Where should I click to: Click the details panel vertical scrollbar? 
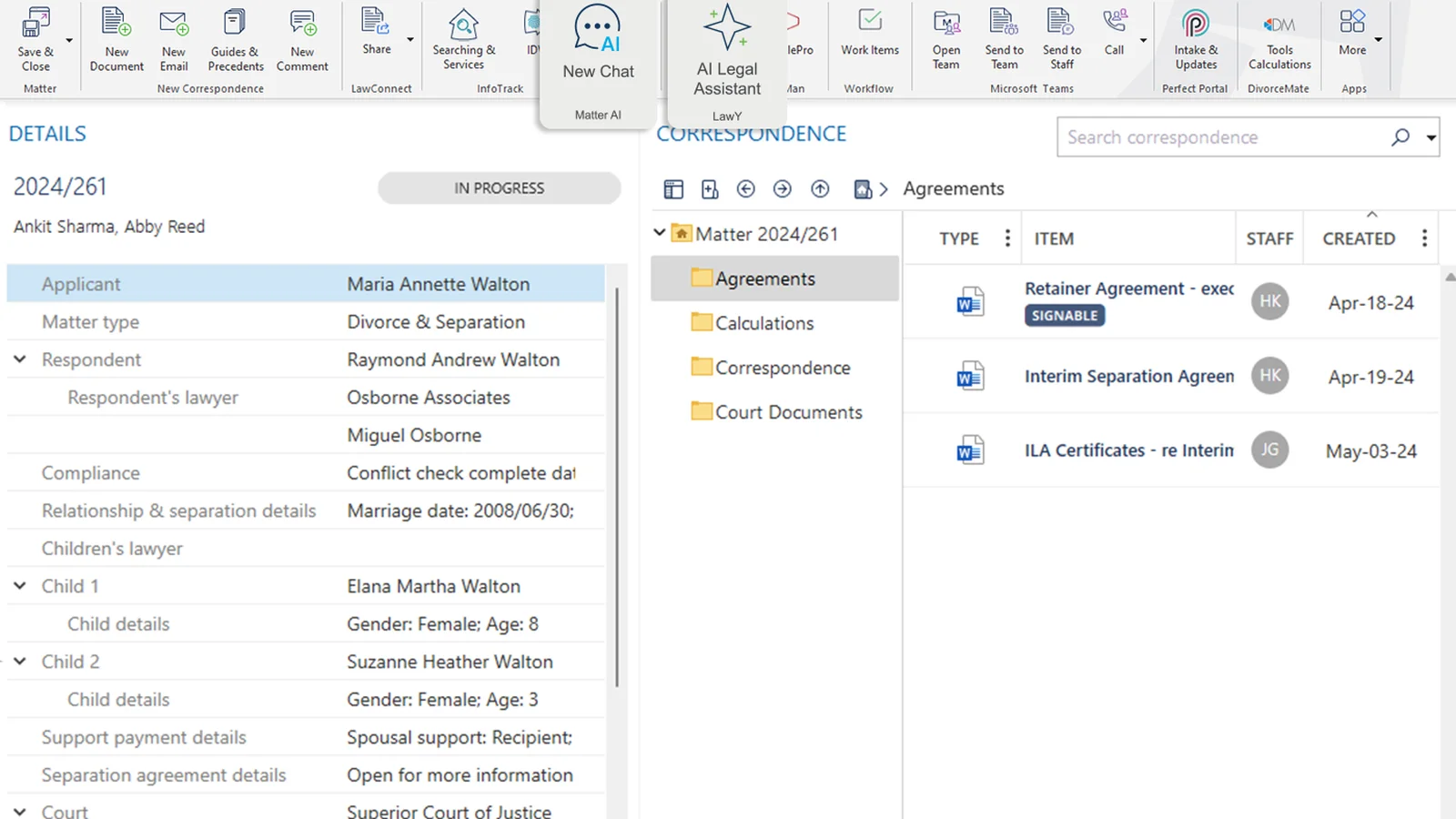618,487
